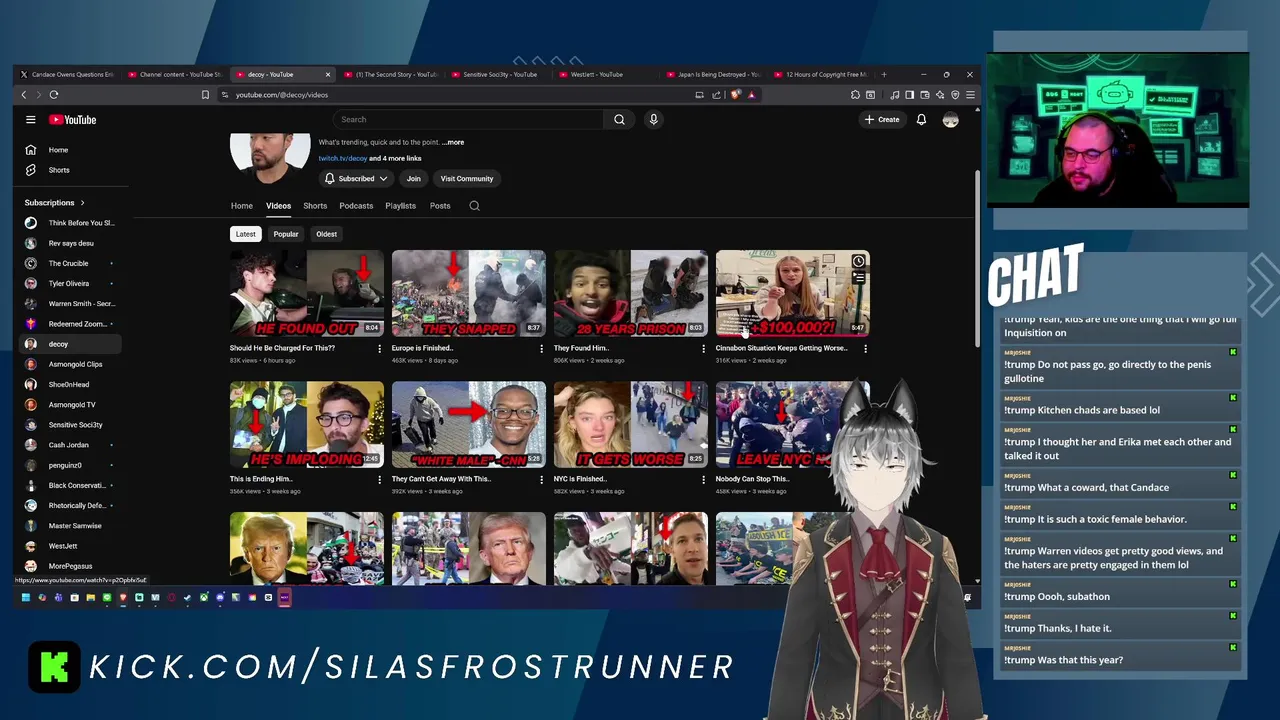Start voice search with microphone icon
1280x720 pixels.
pos(653,119)
